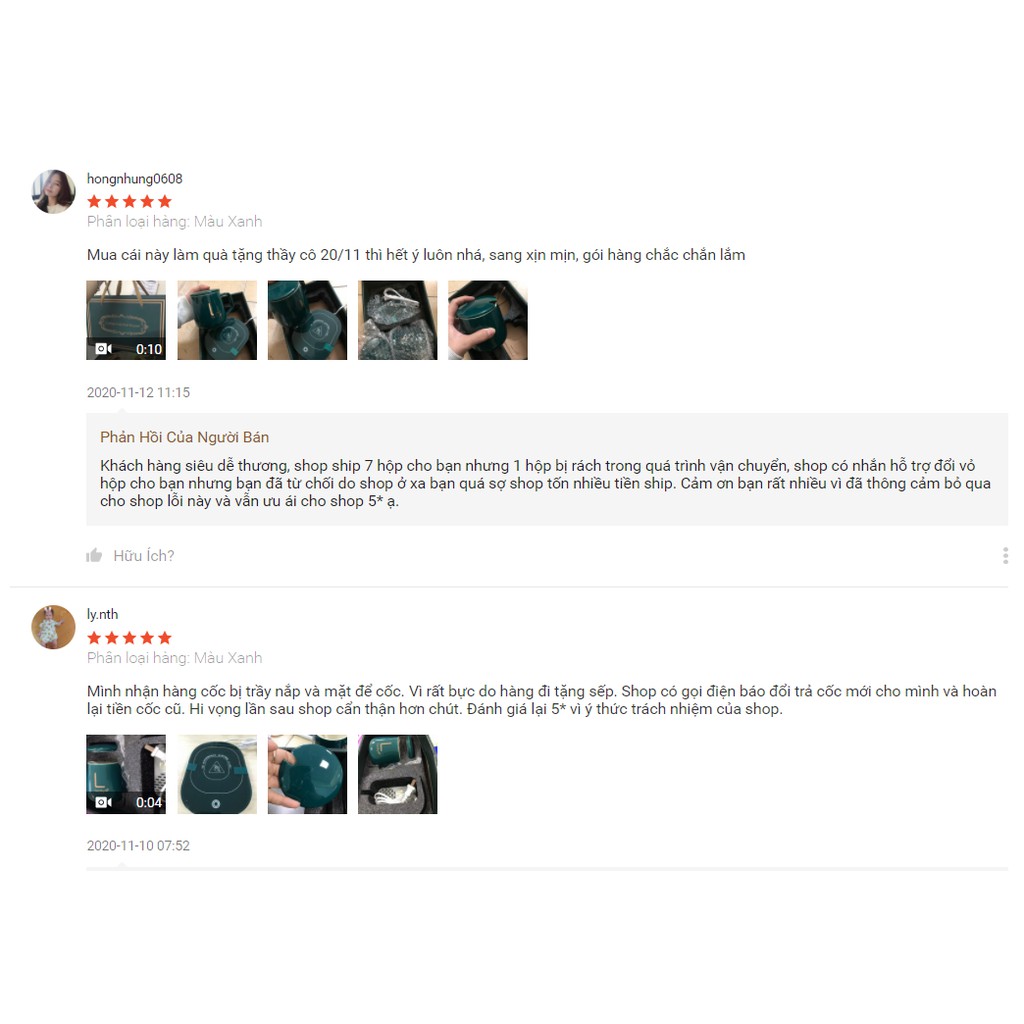The image size is (1024, 1024).
Task: Open third photo in hongnhung0608's review
Action: [x=307, y=320]
